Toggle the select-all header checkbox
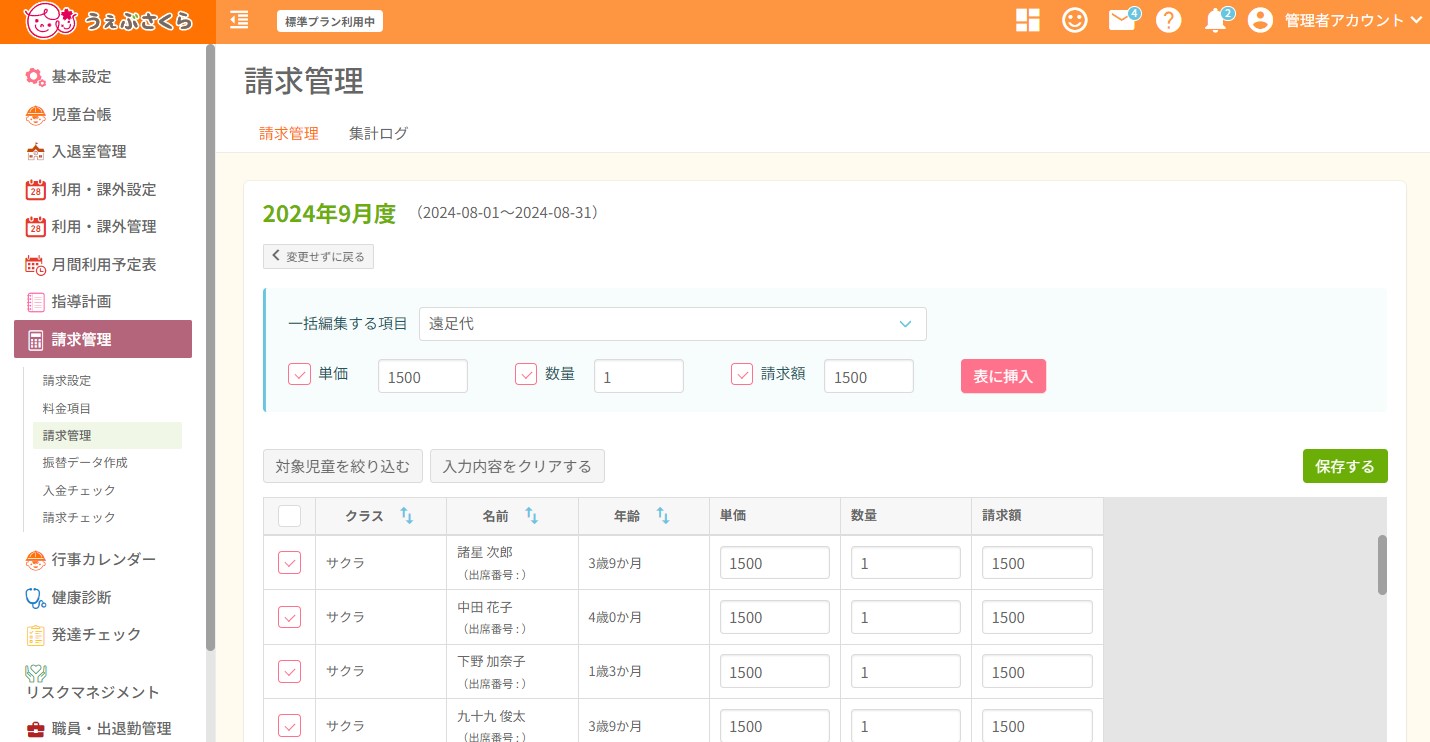Viewport: 1430px width, 742px height. [289, 516]
